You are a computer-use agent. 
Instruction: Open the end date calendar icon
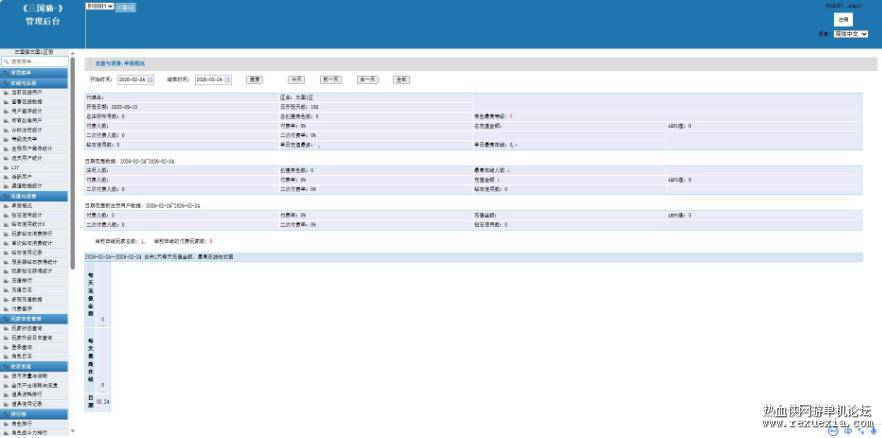point(228,80)
